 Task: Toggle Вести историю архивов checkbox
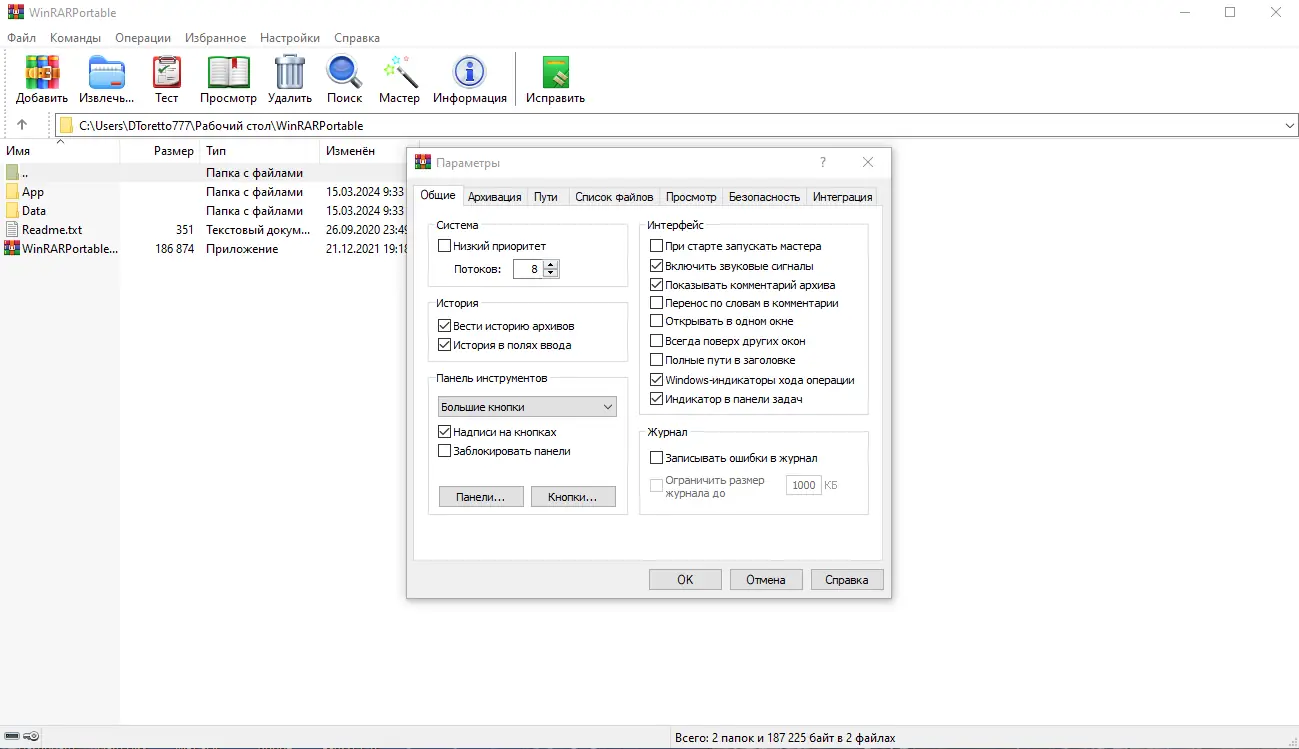tap(445, 326)
